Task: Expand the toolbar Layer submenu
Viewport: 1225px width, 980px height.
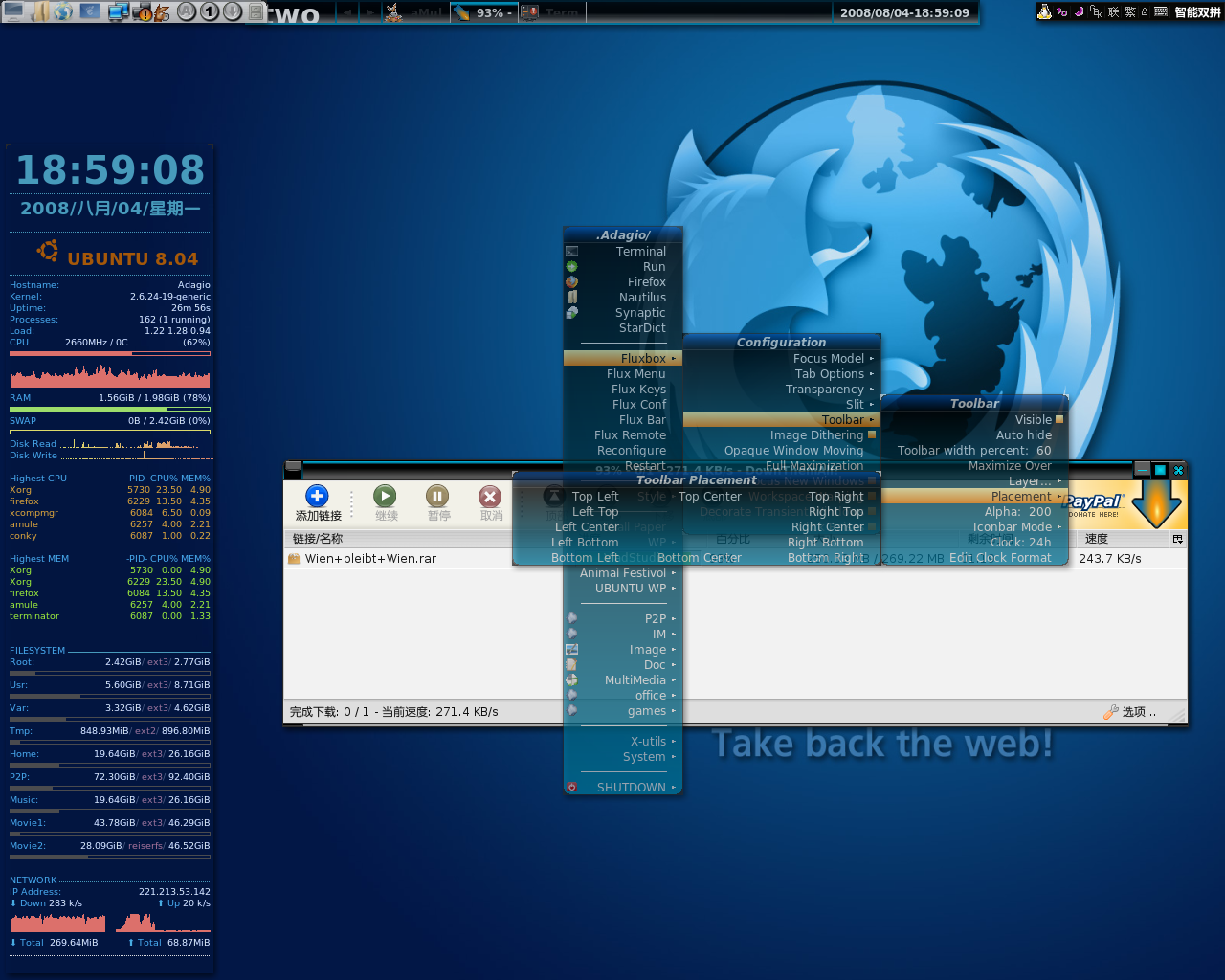Action: tap(974, 480)
